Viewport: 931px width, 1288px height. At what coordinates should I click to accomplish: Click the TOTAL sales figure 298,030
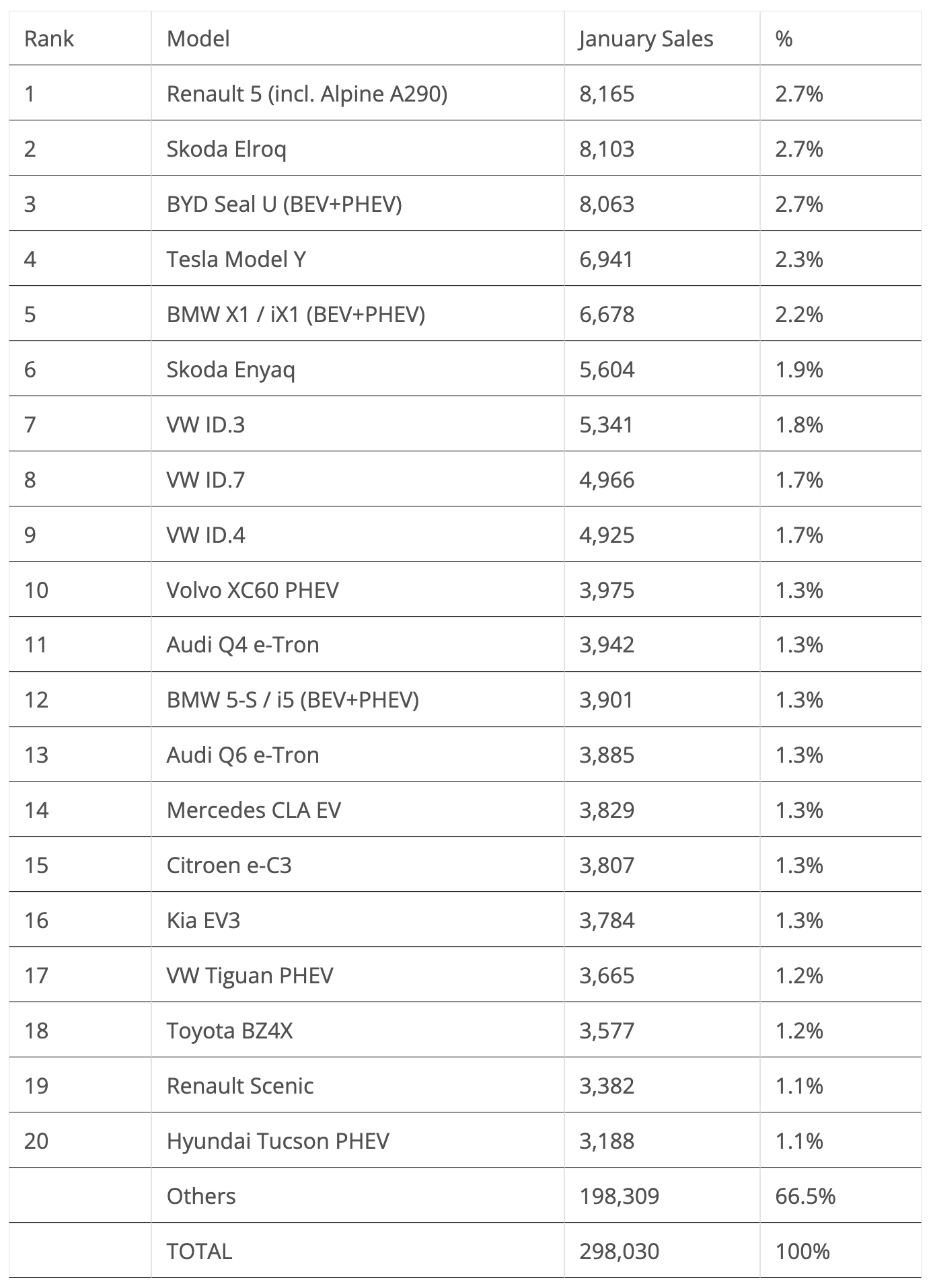point(619,1251)
